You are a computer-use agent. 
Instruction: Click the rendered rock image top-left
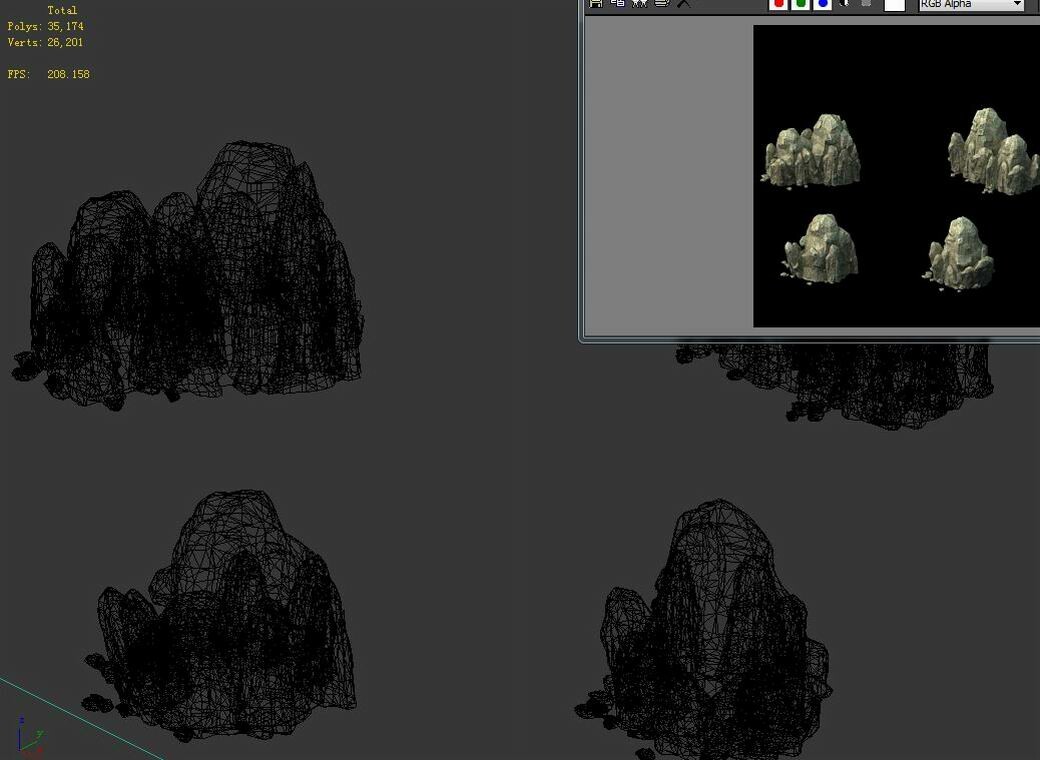811,151
